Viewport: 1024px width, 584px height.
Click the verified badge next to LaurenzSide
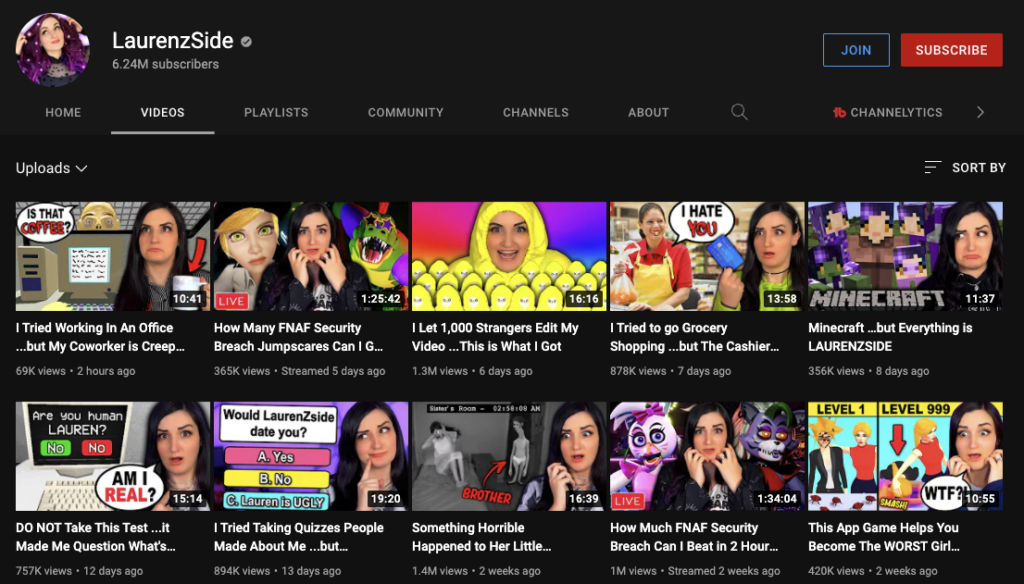pyautogui.click(x=246, y=42)
